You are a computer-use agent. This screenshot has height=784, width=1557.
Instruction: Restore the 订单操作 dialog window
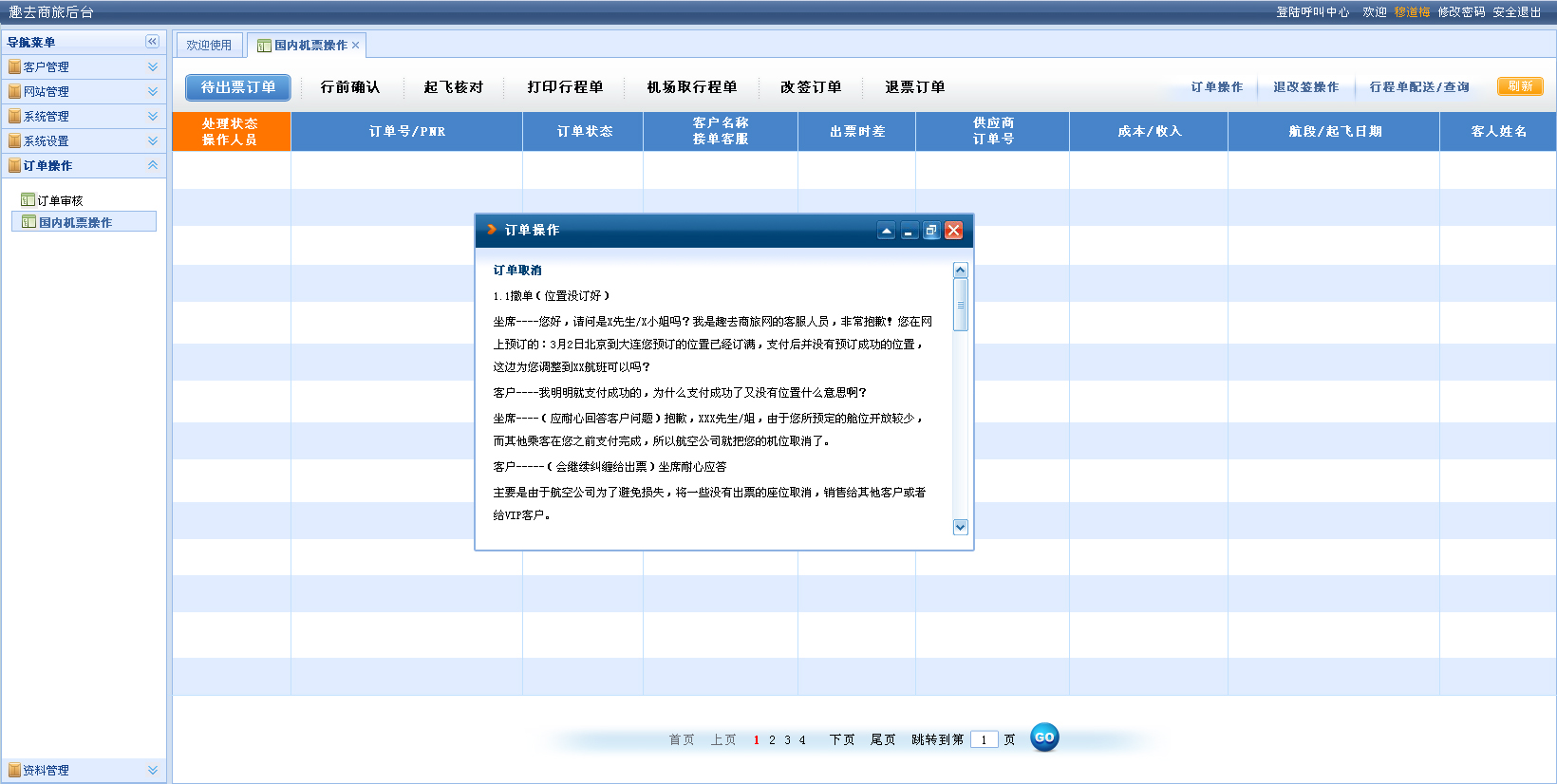pos(931,231)
